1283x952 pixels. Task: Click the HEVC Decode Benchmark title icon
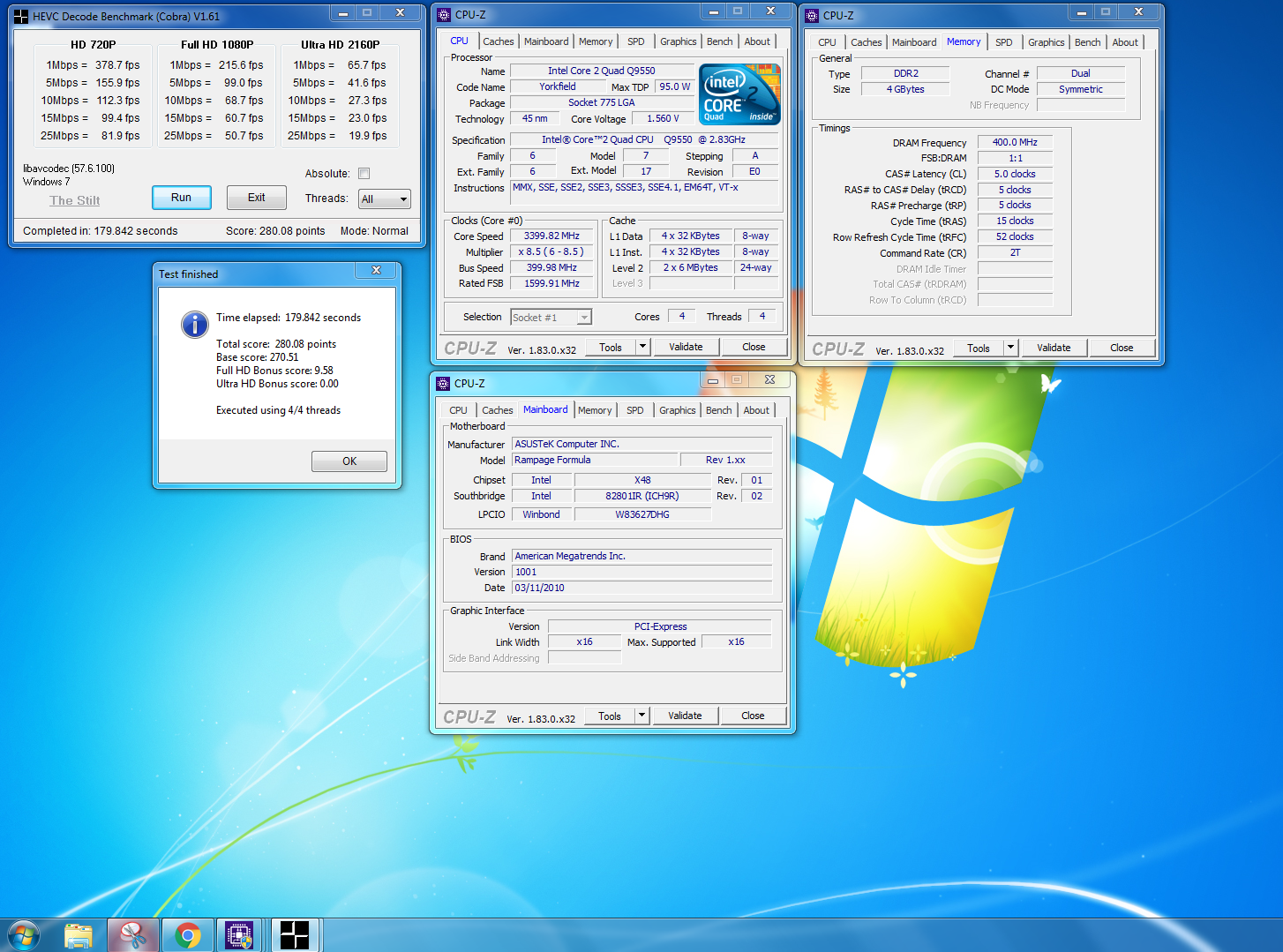[21, 16]
